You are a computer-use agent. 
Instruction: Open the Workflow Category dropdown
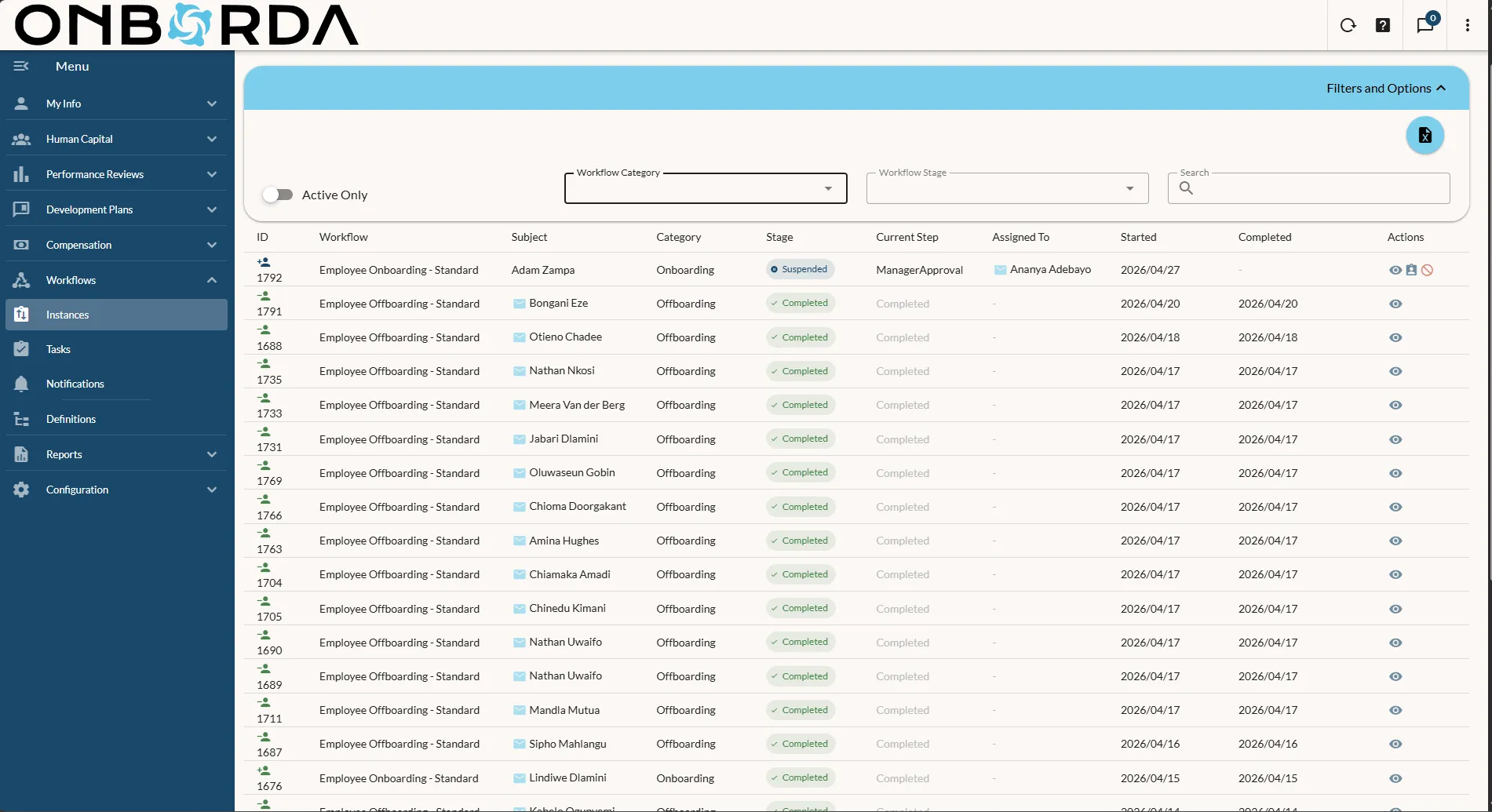(706, 188)
